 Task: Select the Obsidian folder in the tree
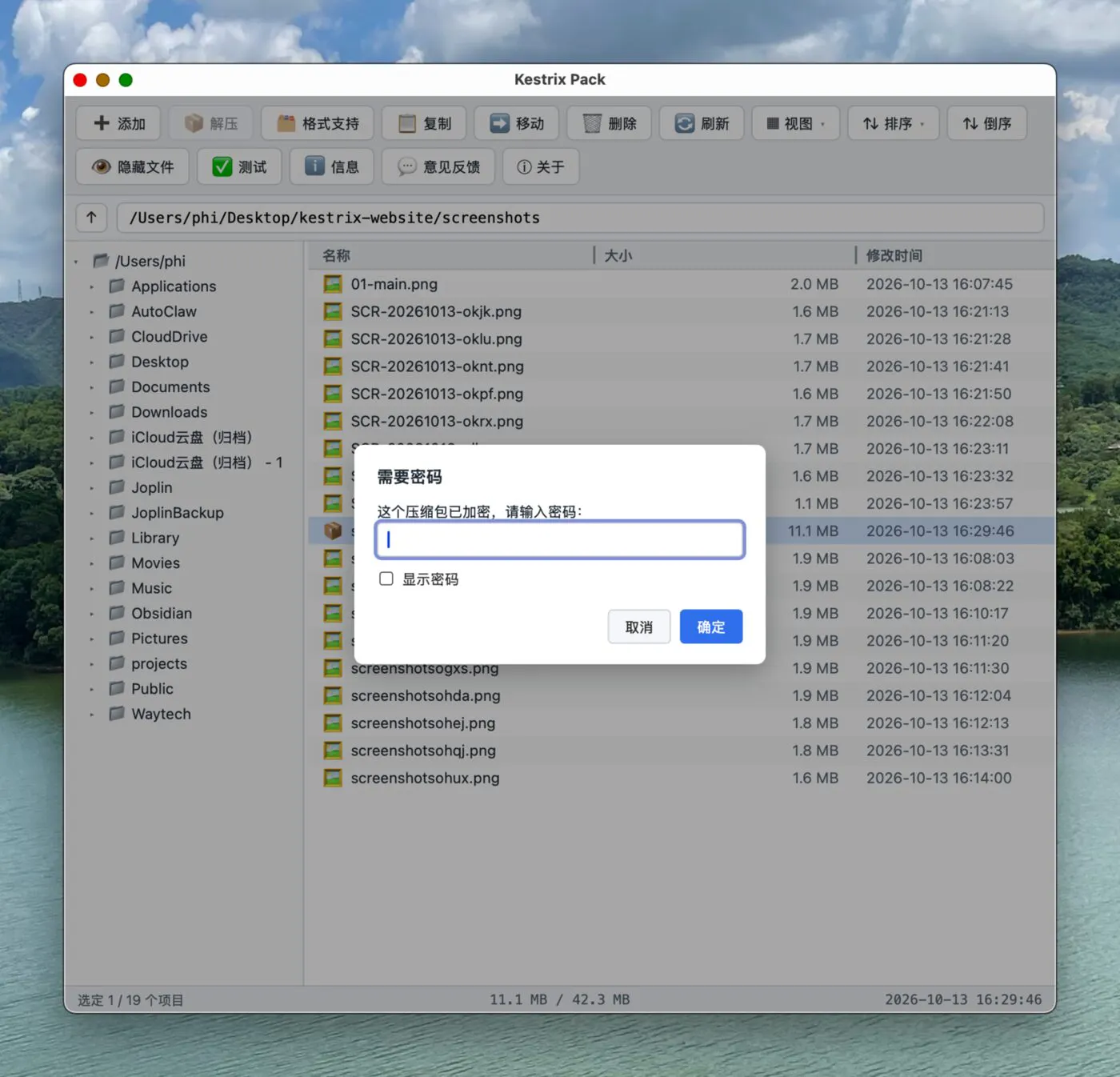tap(162, 614)
